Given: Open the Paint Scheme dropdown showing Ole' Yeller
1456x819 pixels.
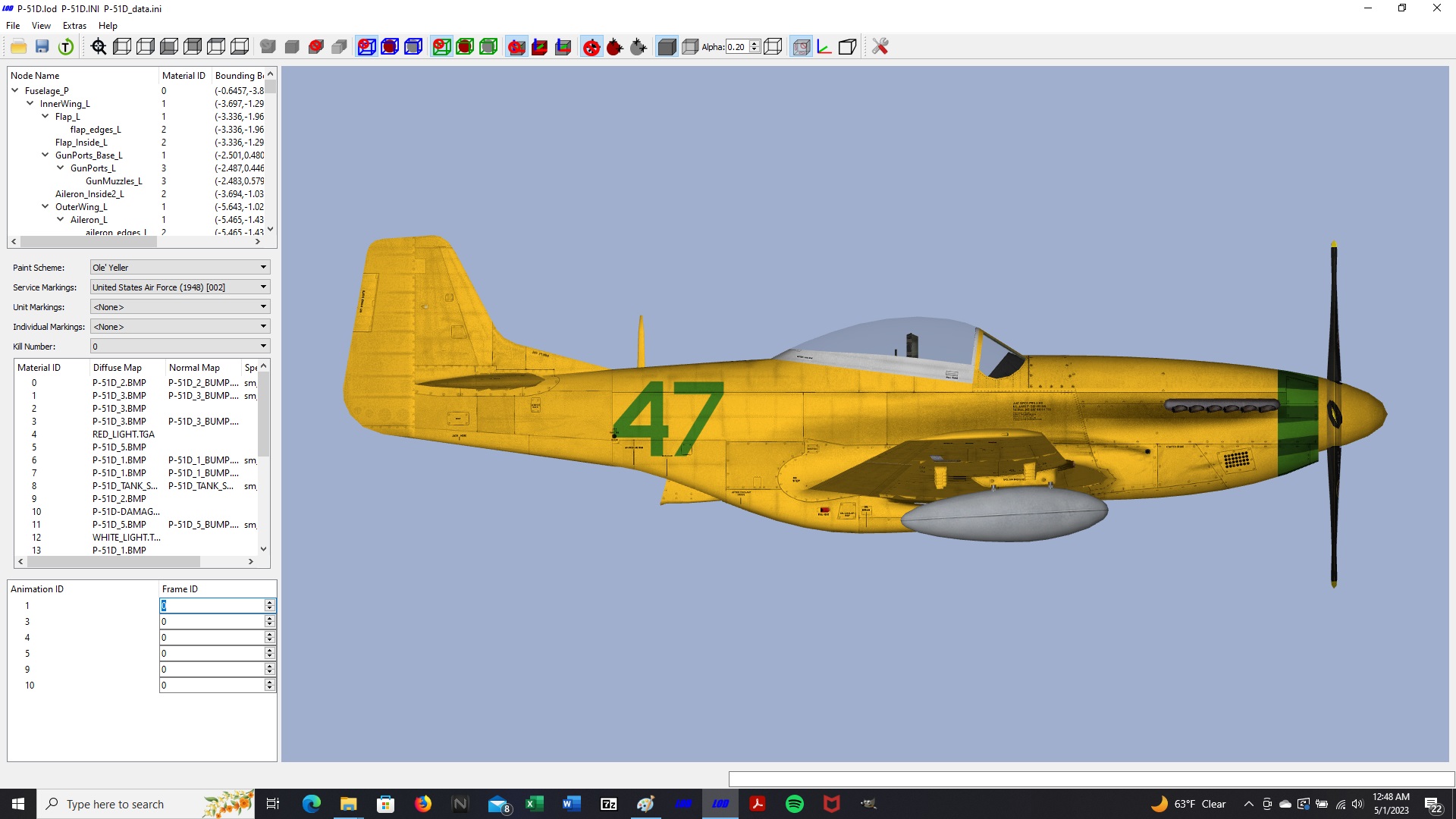Looking at the screenshot, I should pyautogui.click(x=180, y=268).
